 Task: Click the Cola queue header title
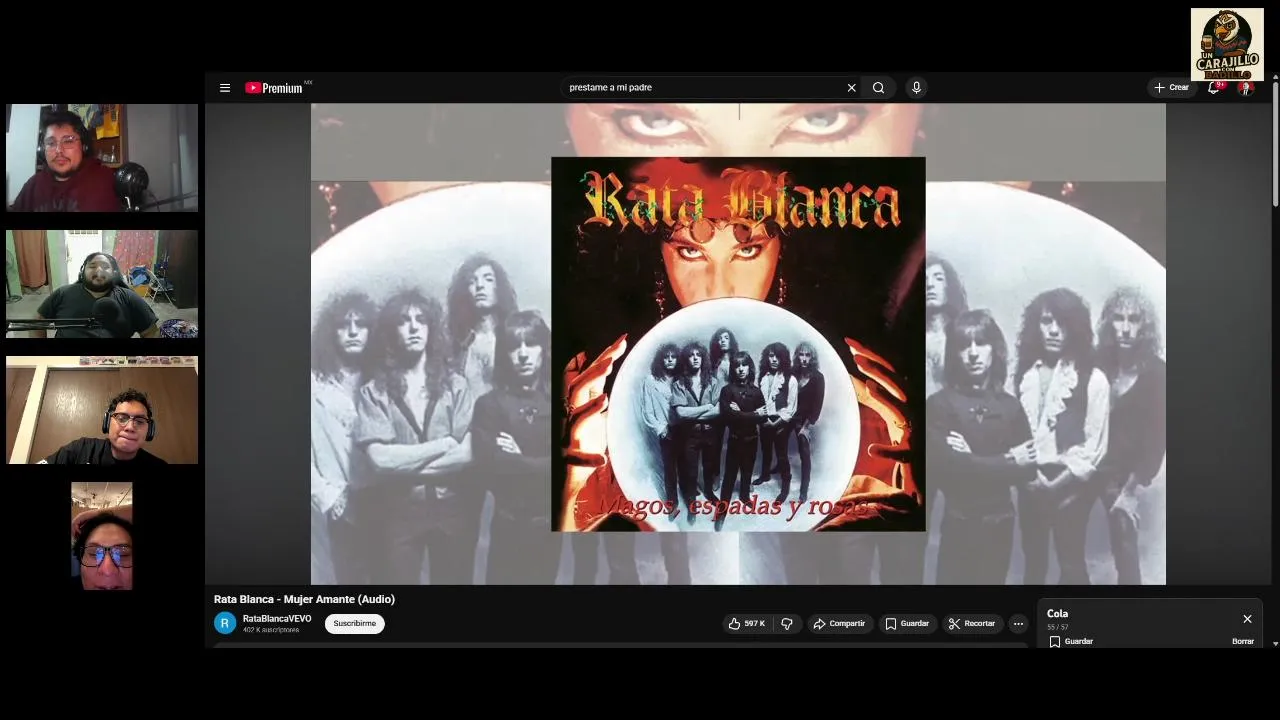[1057, 614]
